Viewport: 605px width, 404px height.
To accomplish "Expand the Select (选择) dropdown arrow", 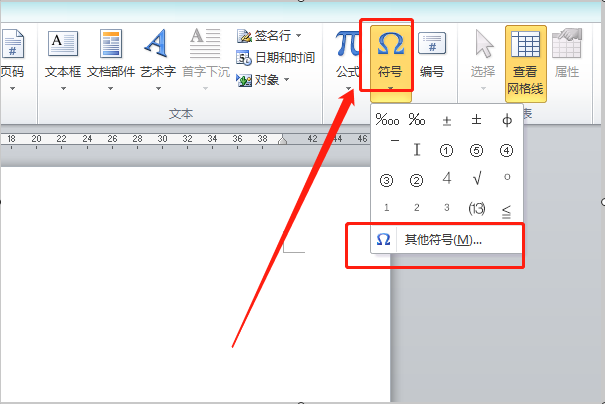I will [x=483, y=89].
